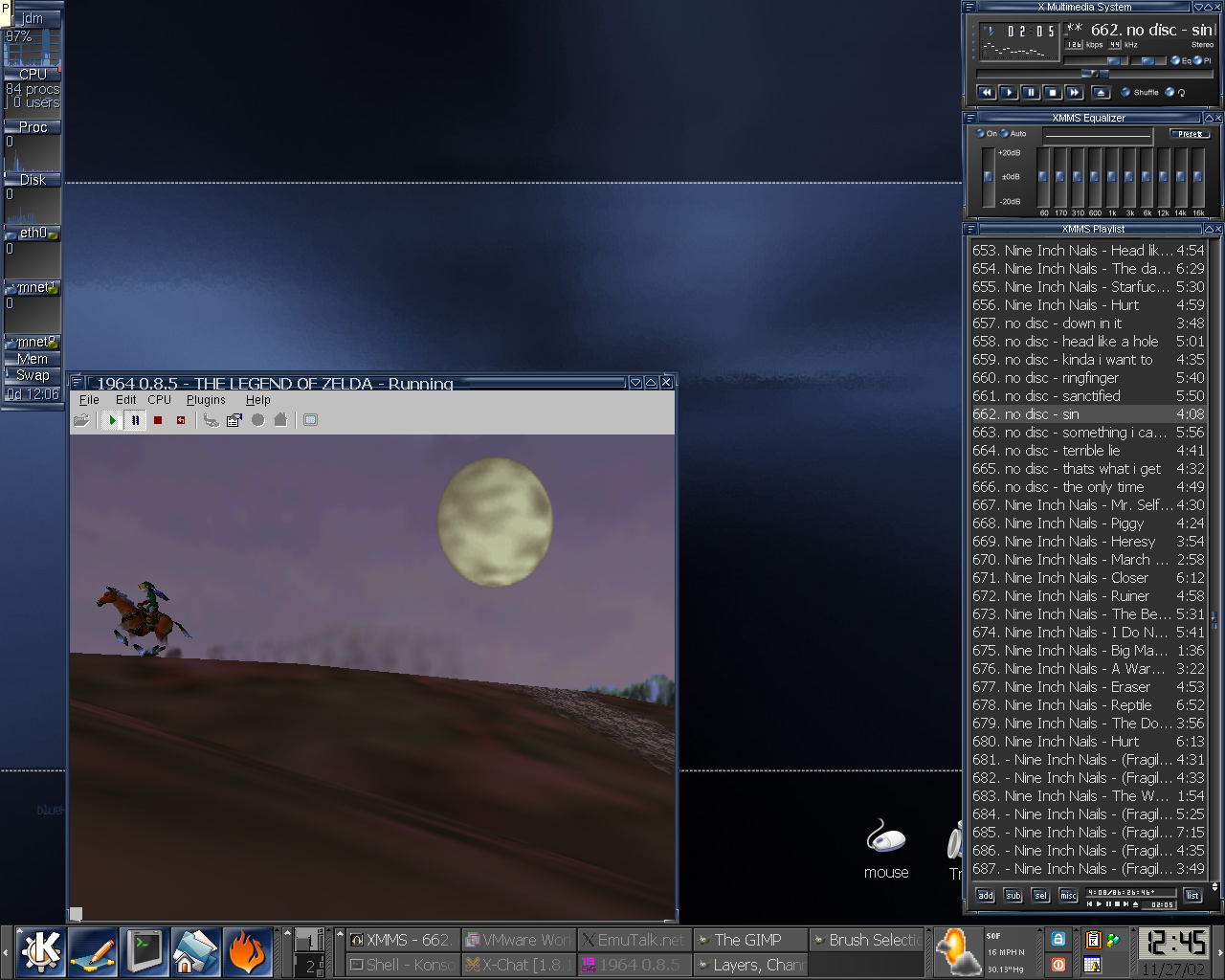Select playlist track 671 Nine Inch Nails - Closer
1225x980 pixels.
coord(1088,578)
